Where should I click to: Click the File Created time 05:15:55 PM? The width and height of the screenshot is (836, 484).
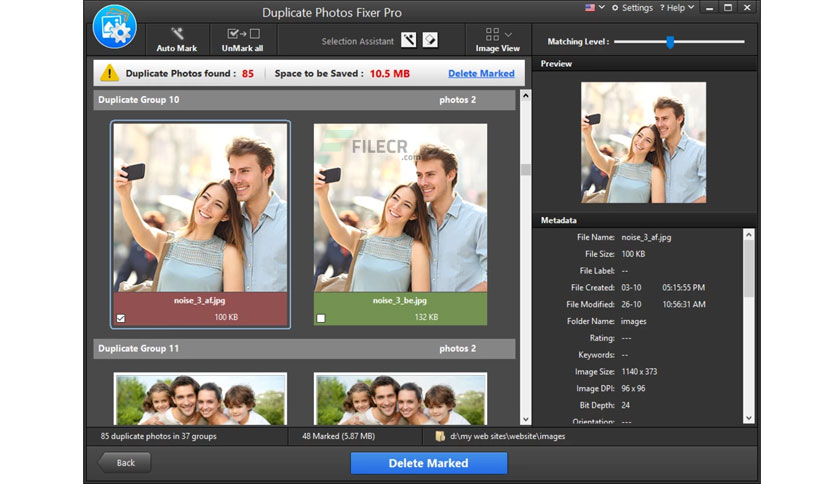pos(684,288)
